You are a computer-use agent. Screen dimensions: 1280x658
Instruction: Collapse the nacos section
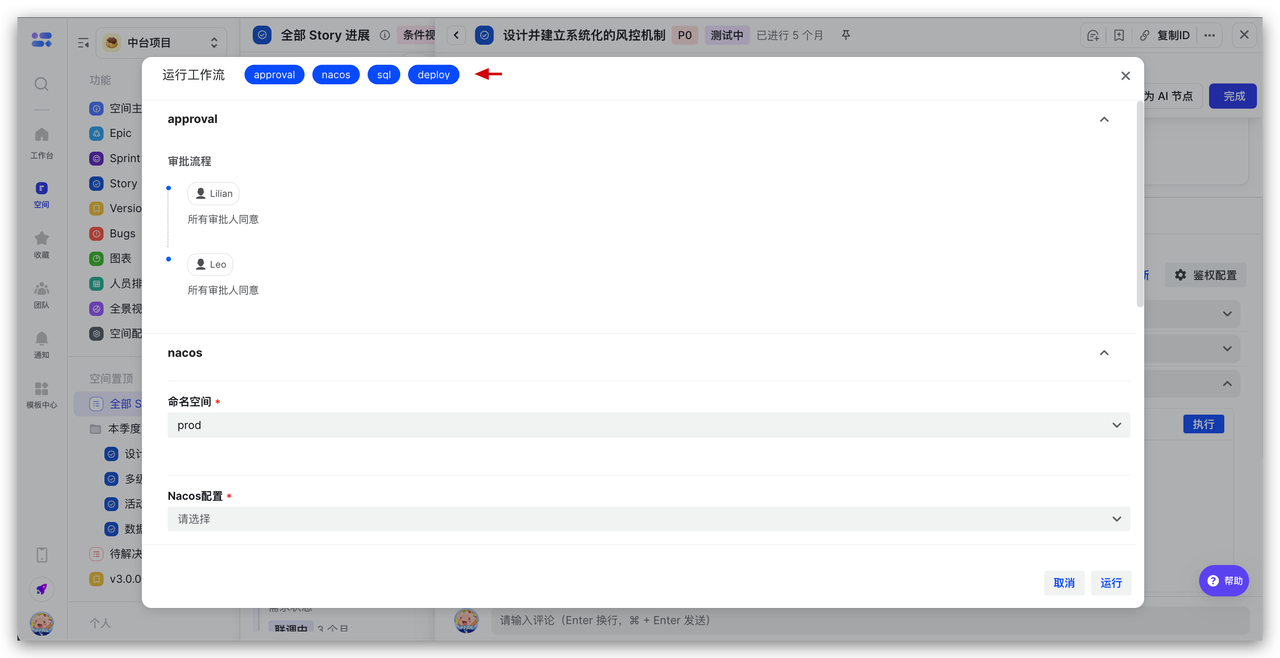click(x=1104, y=353)
